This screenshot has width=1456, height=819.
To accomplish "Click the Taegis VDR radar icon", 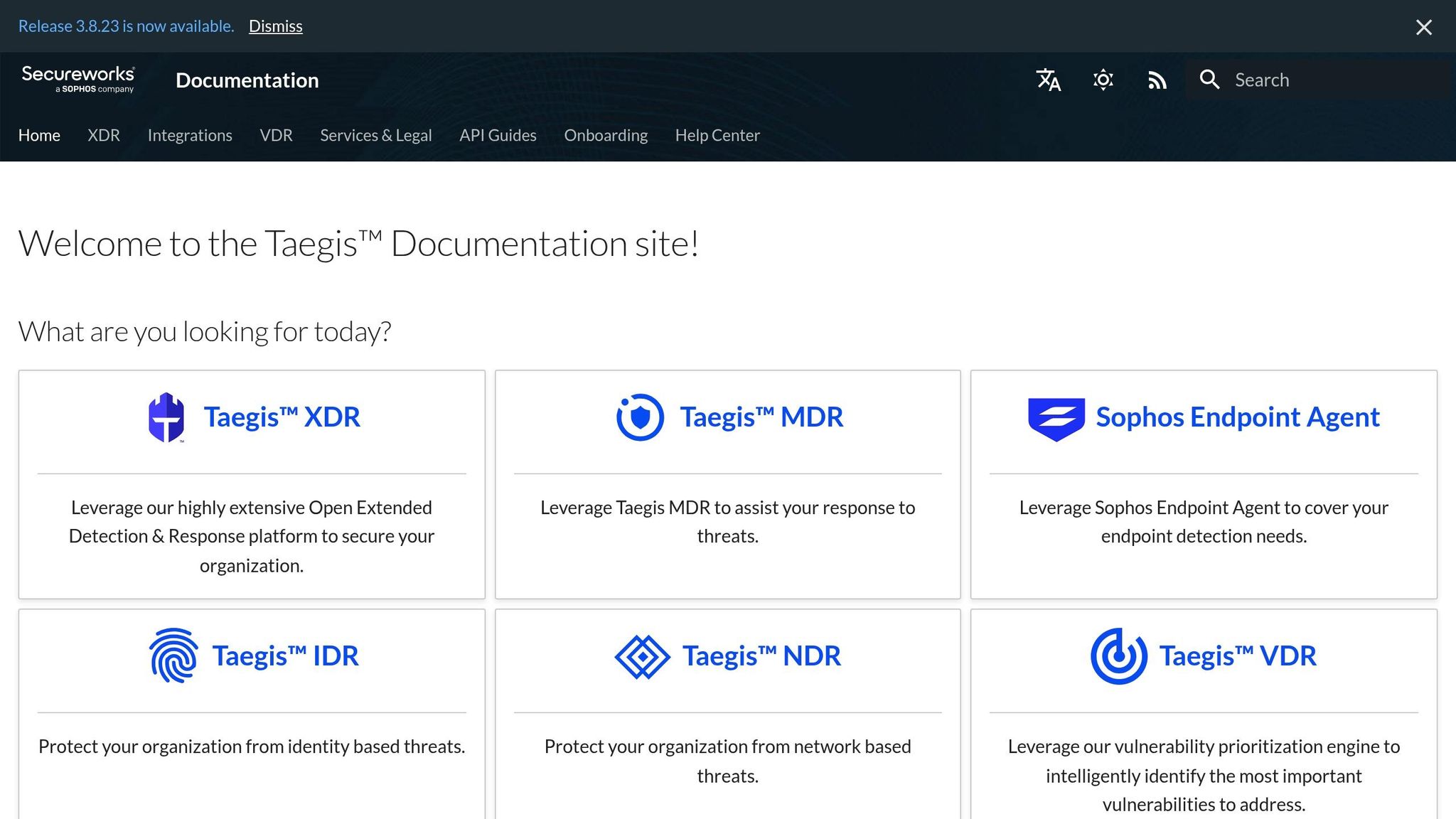I will [1119, 655].
